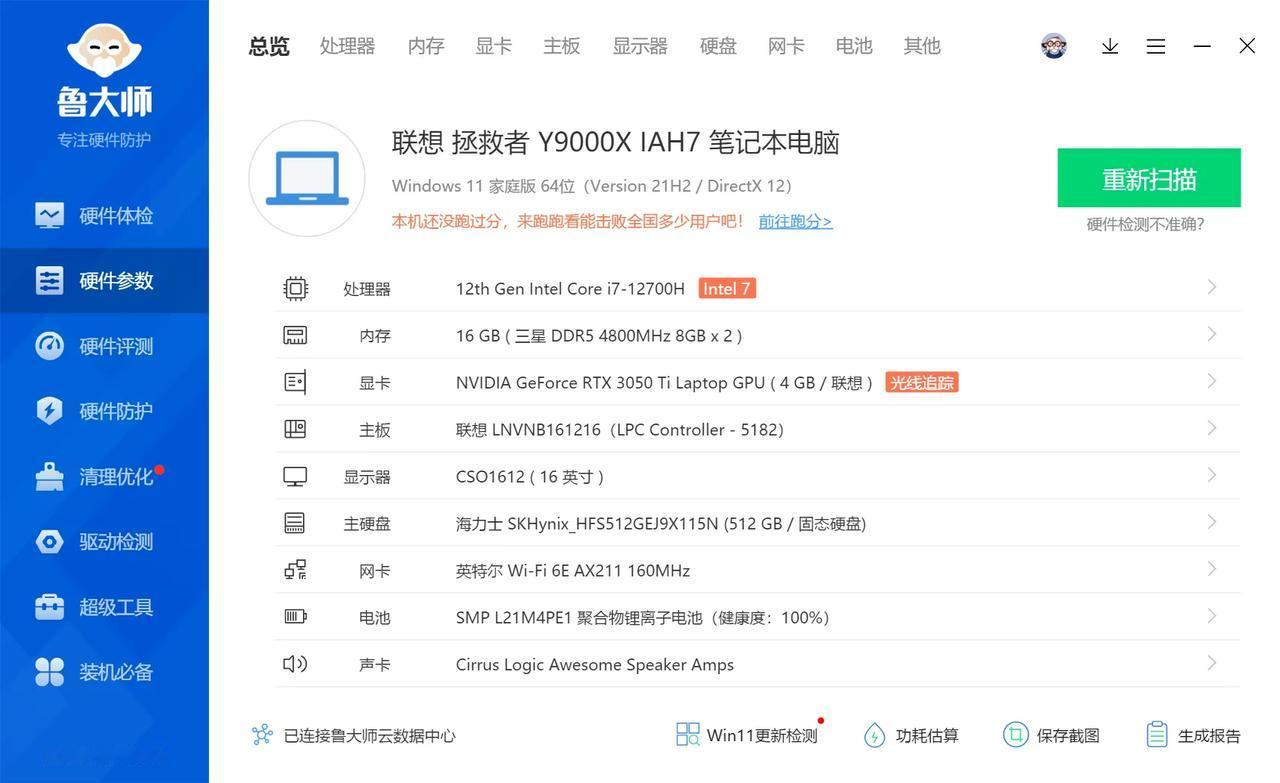Click the sound card speaker icon

pos(295,664)
